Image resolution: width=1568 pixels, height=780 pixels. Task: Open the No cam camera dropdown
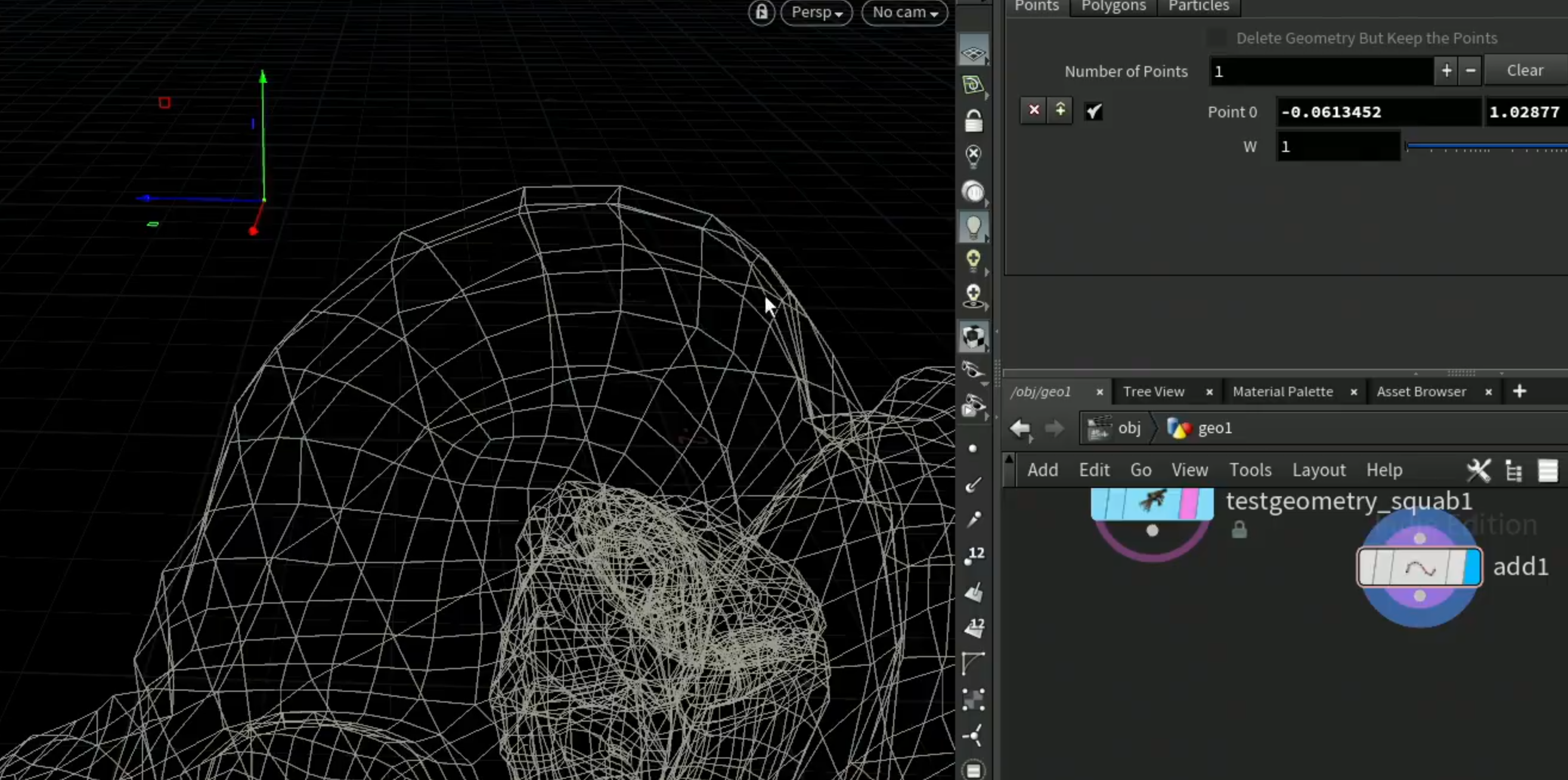(904, 12)
